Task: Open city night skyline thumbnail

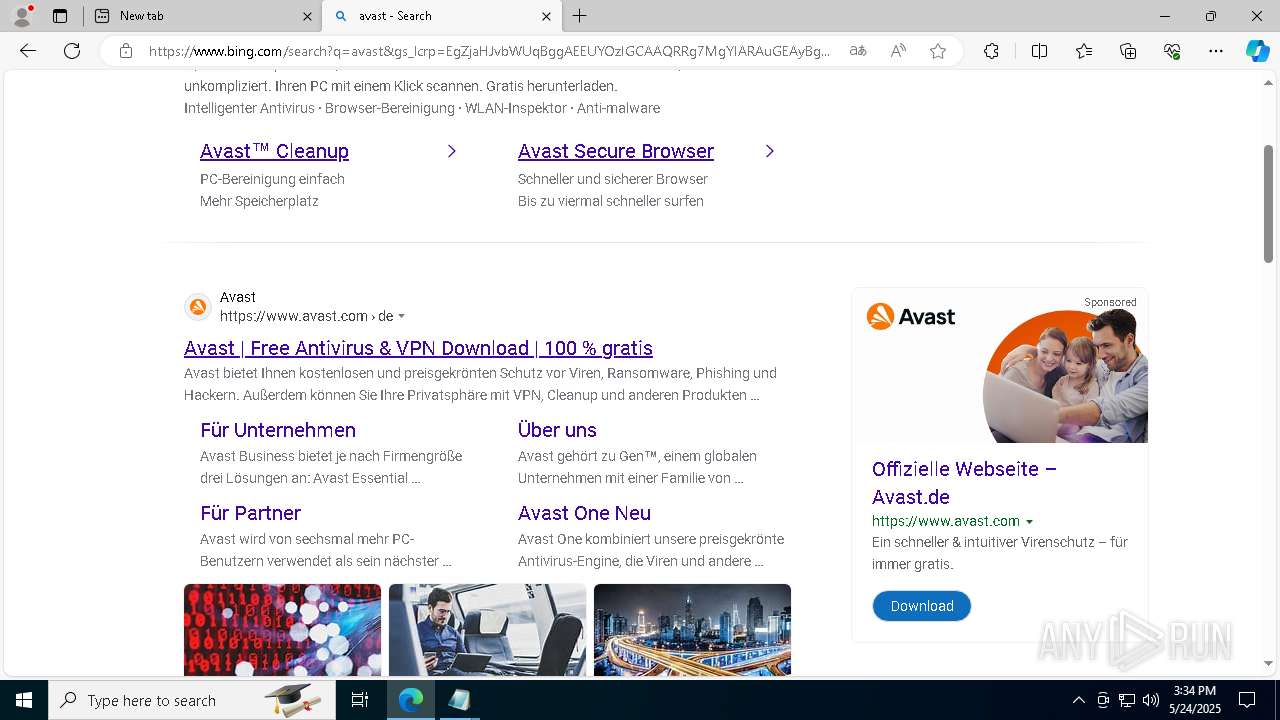Action: click(692, 630)
